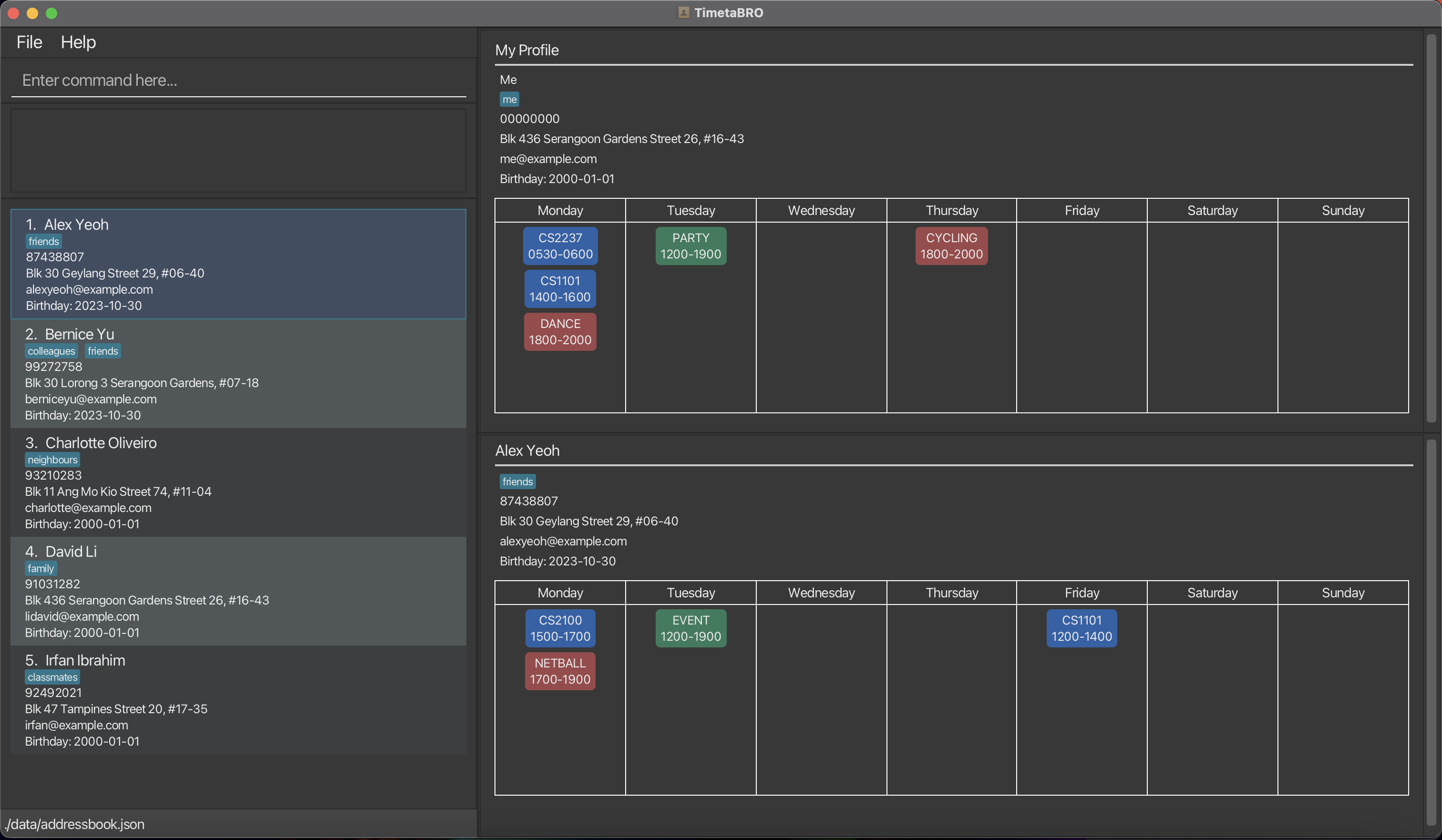This screenshot has width=1442, height=840.
Task: Click friends tag in Alex Yeoh detail panel
Action: tap(517, 482)
